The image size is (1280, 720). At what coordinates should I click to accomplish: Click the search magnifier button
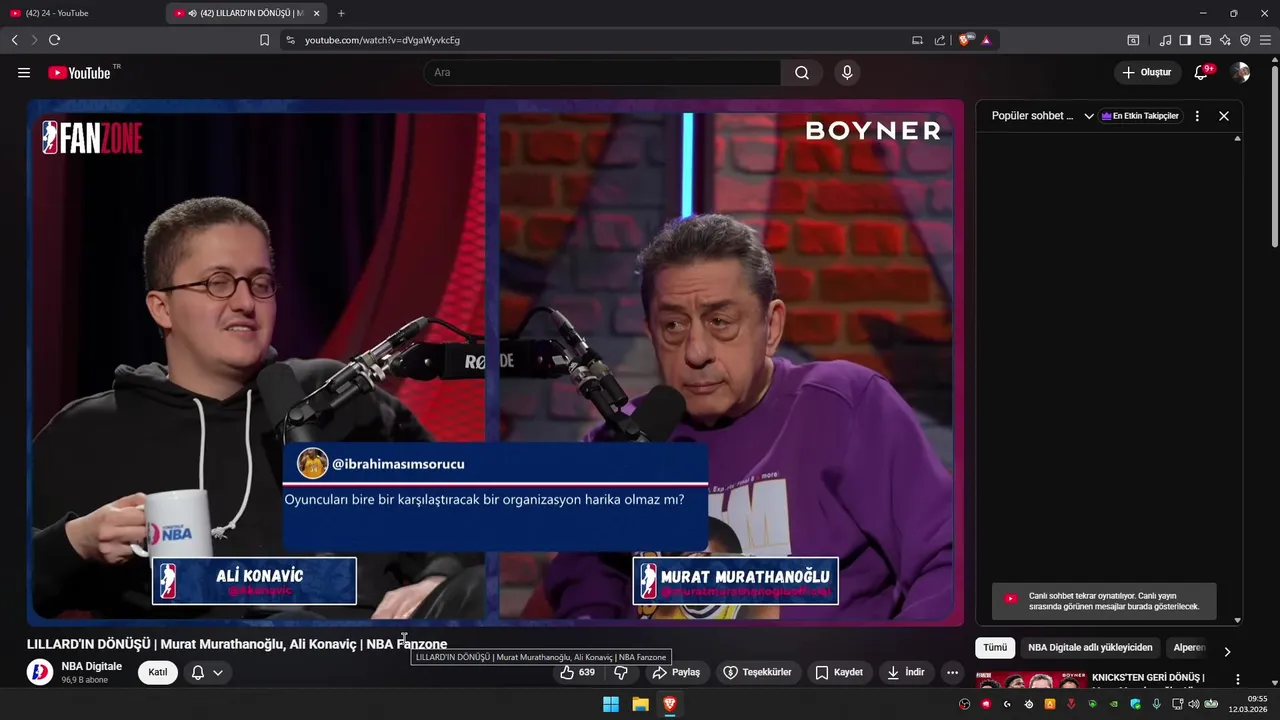pos(802,73)
